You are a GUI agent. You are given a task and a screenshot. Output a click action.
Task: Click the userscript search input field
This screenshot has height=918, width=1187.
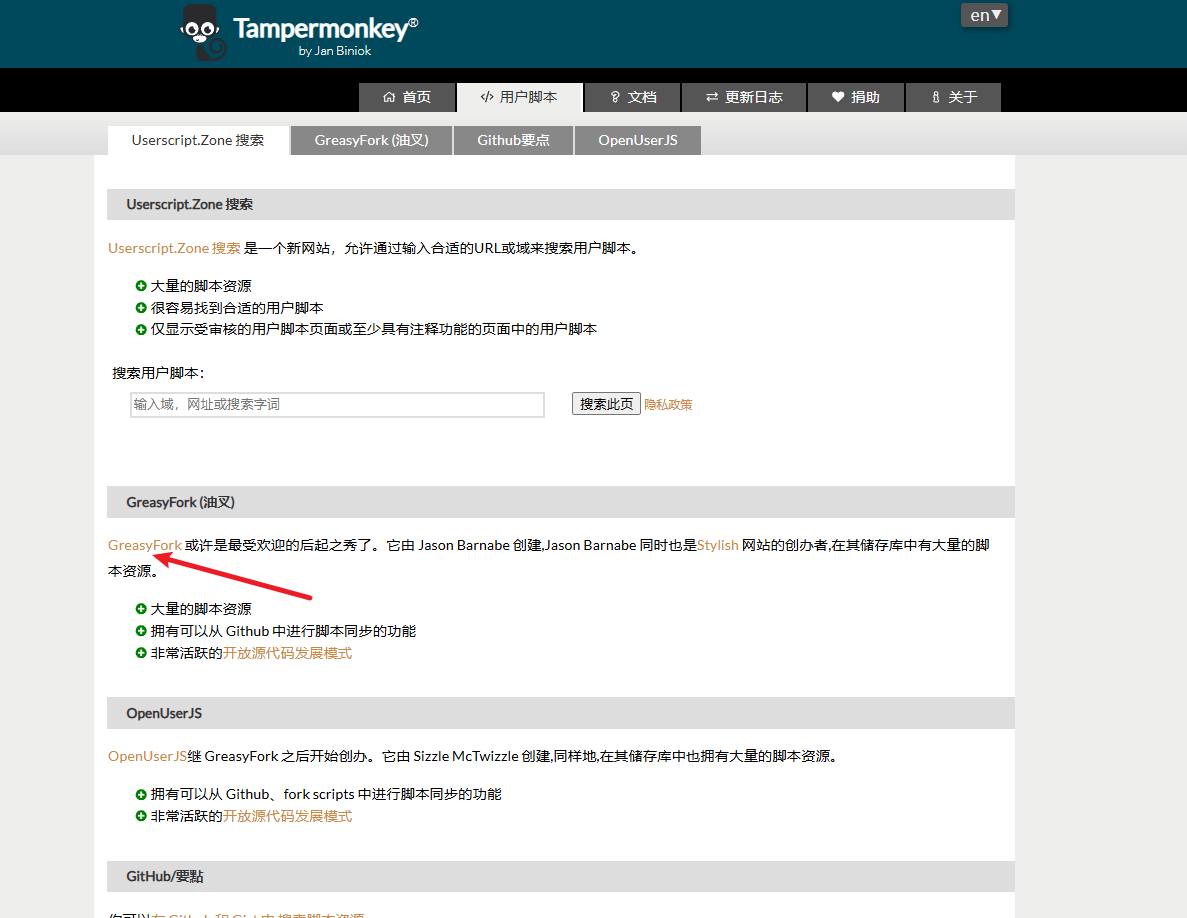(x=337, y=404)
